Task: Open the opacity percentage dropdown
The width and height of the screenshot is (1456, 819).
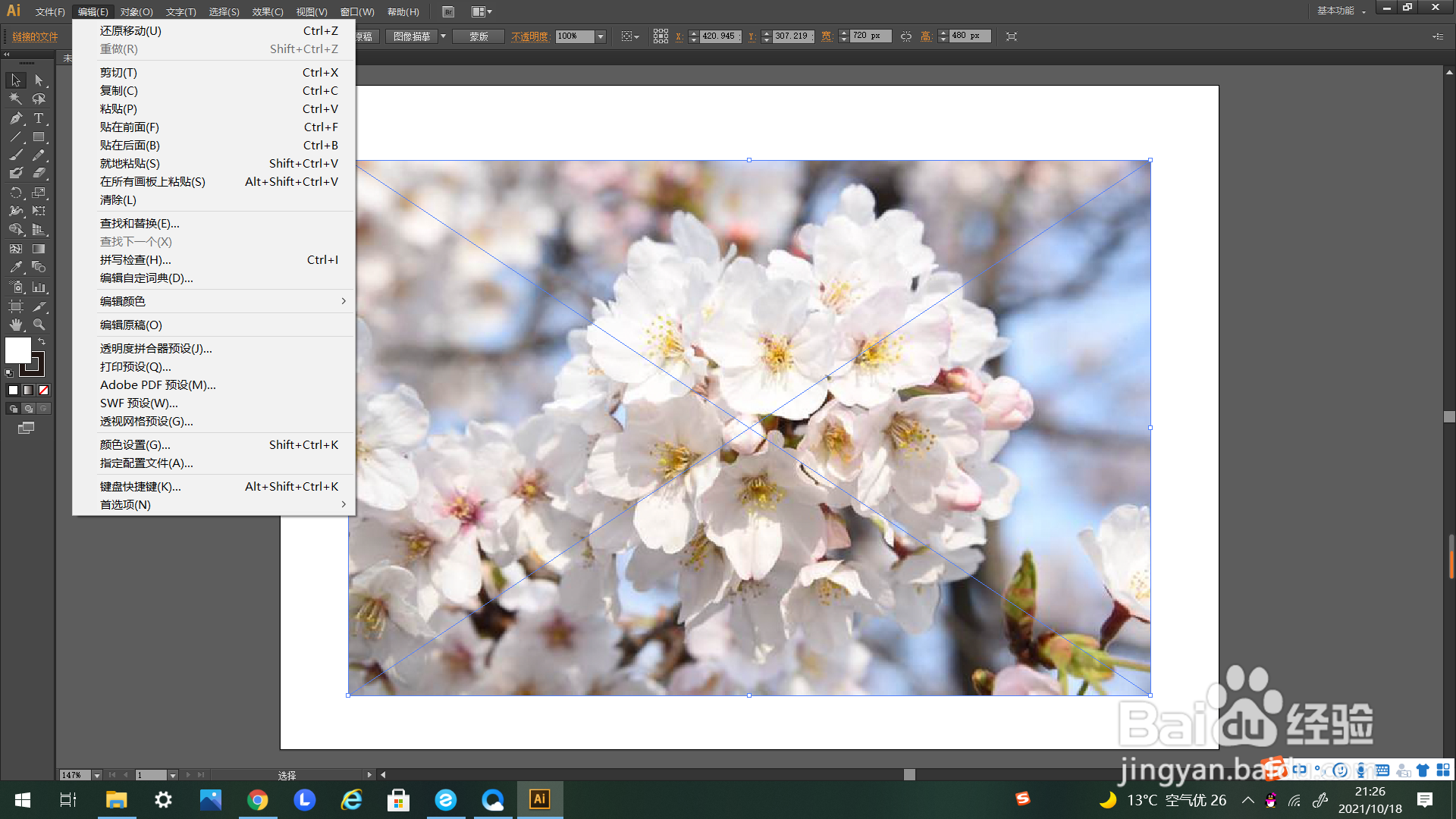Action: pyautogui.click(x=601, y=36)
